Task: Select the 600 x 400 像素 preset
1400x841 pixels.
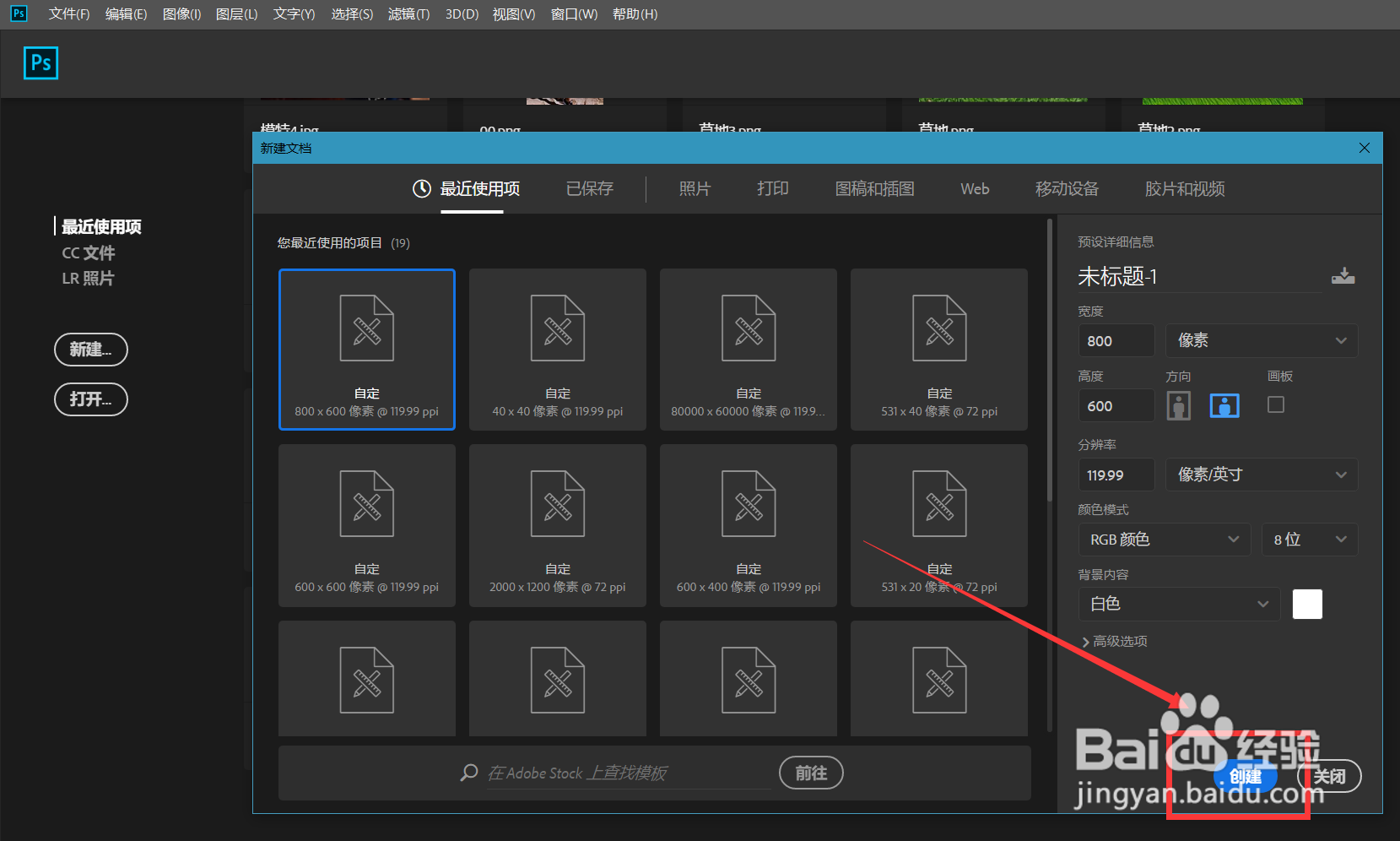Action: 749,525
